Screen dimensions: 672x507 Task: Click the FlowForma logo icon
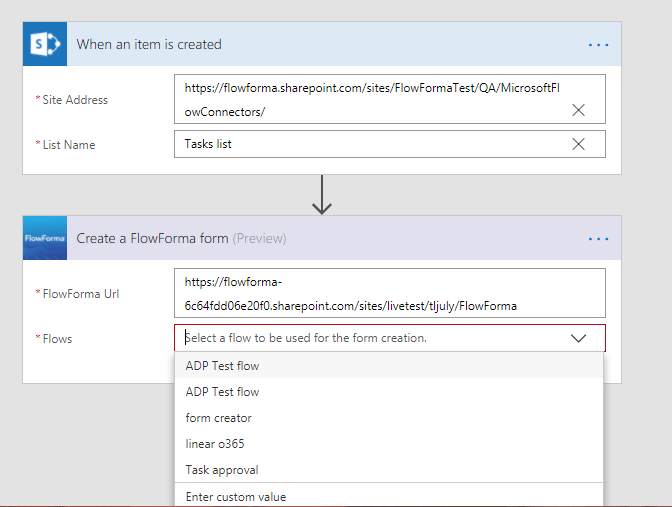45,238
